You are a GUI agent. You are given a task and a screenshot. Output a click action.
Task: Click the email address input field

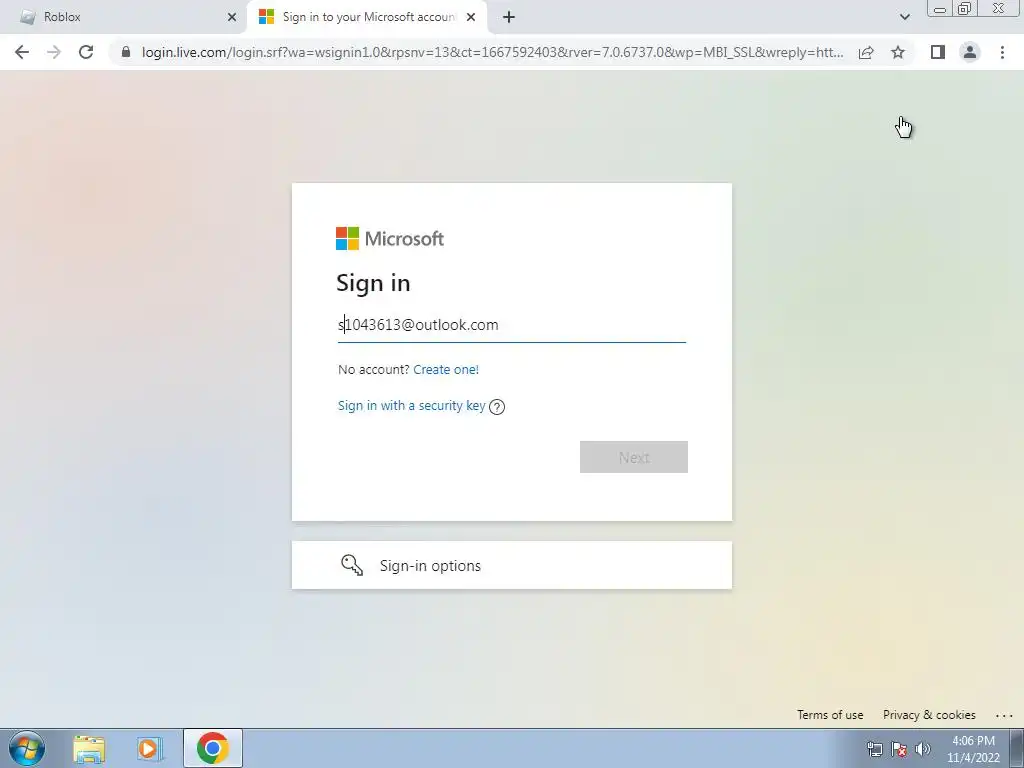[512, 325]
